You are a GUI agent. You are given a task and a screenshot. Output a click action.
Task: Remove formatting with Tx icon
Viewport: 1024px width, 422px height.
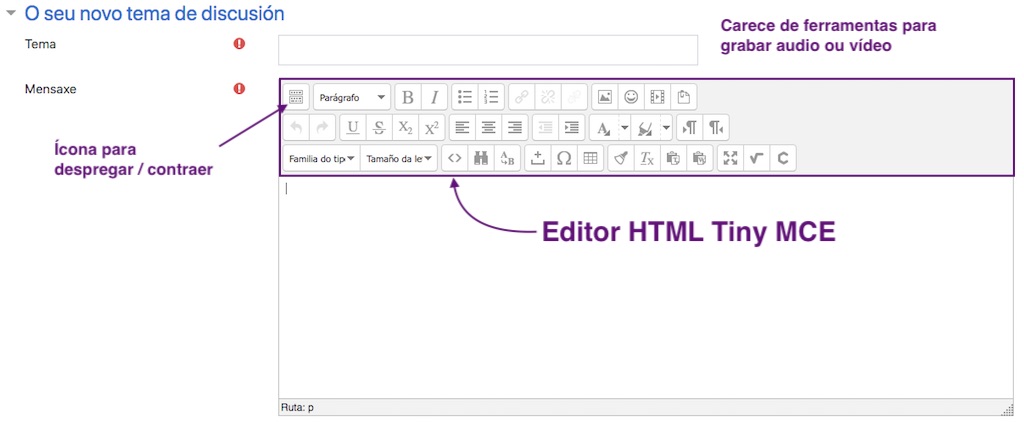pyautogui.click(x=647, y=158)
